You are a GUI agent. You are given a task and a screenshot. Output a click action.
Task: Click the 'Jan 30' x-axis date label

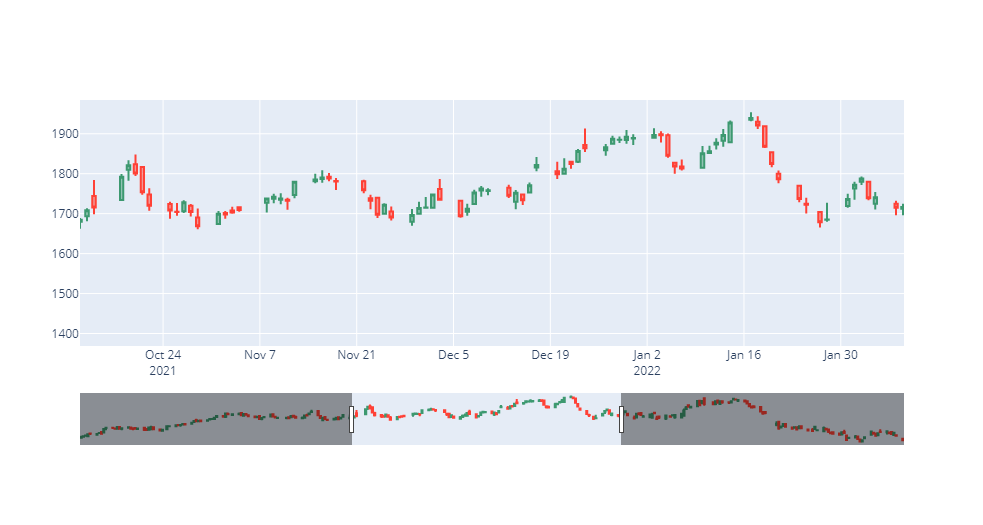(840, 355)
